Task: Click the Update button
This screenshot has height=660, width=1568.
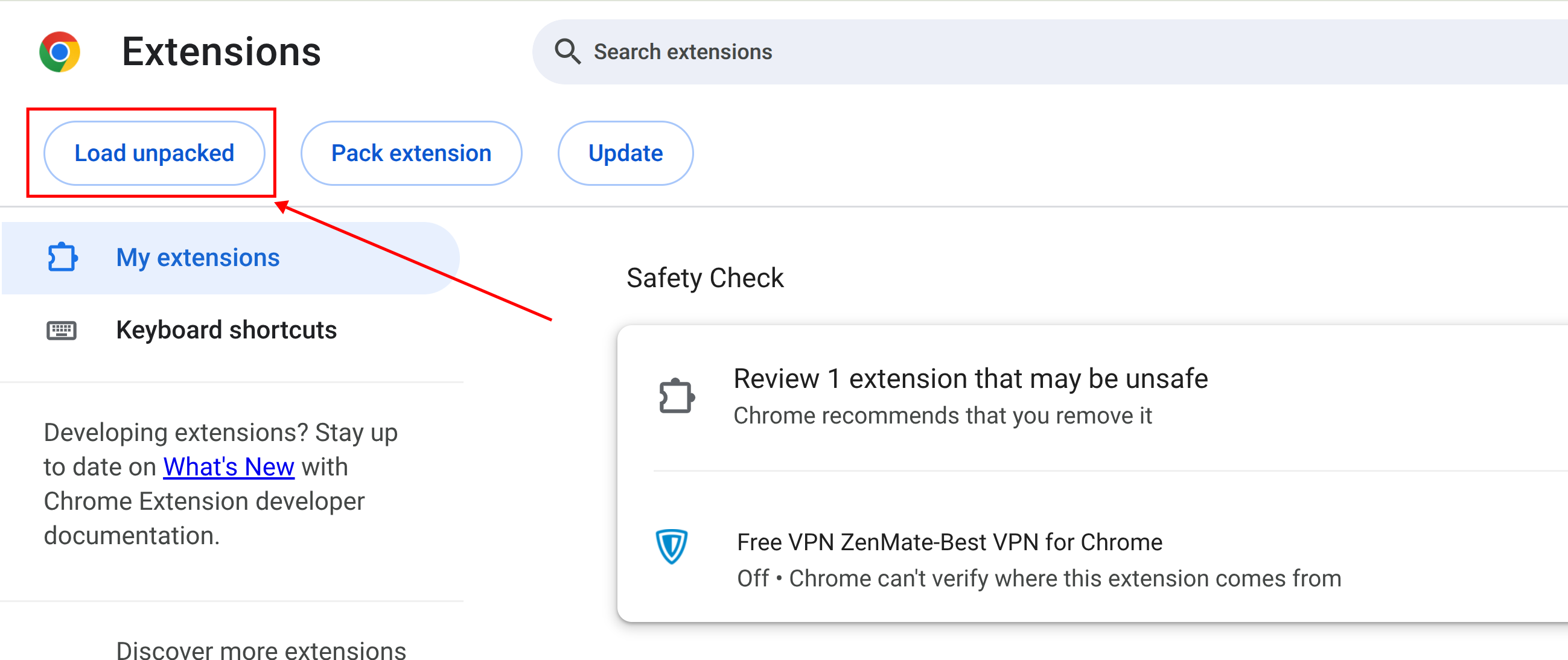Action: (626, 153)
